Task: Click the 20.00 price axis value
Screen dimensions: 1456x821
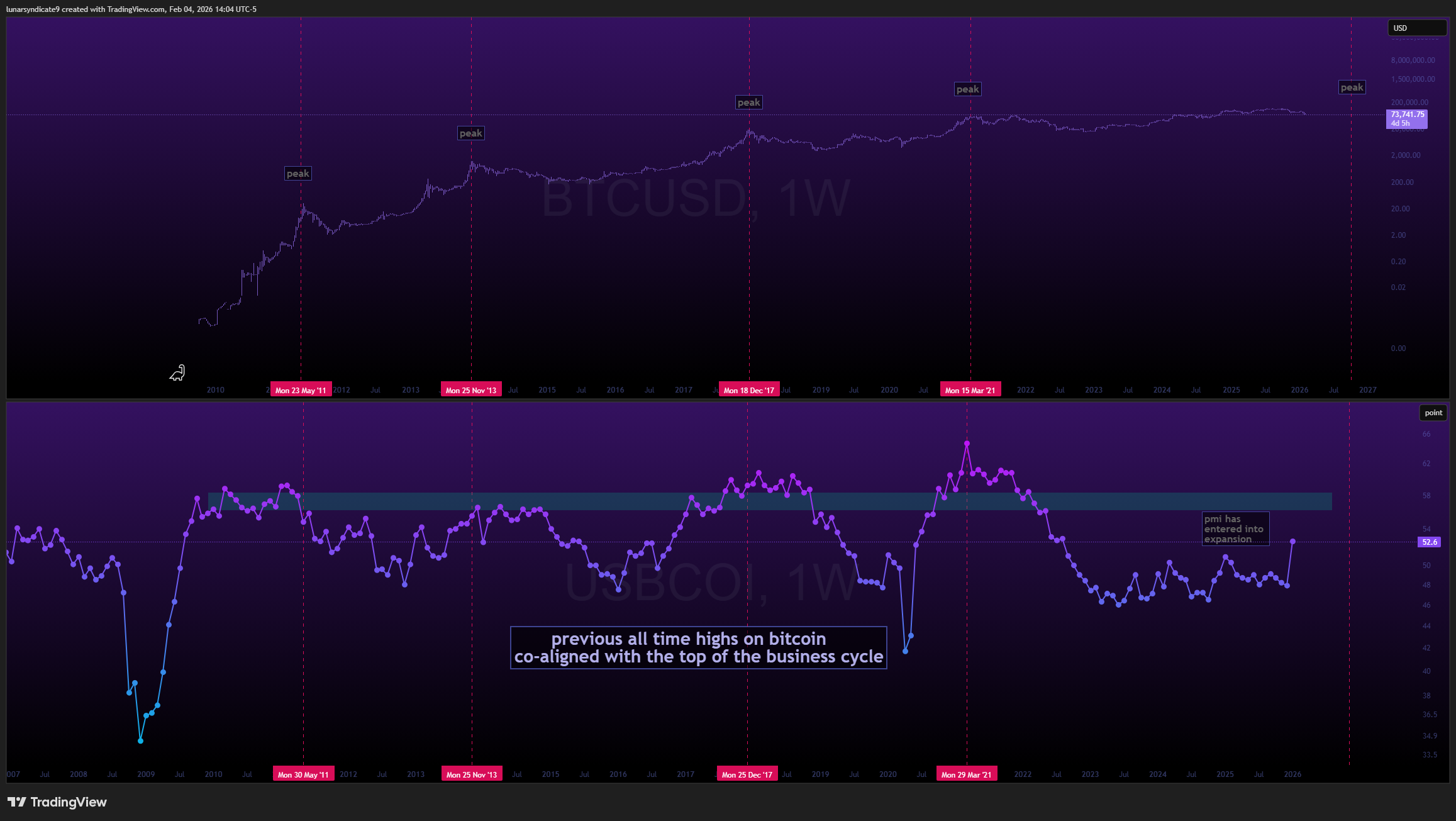Action: tap(1400, 209)
